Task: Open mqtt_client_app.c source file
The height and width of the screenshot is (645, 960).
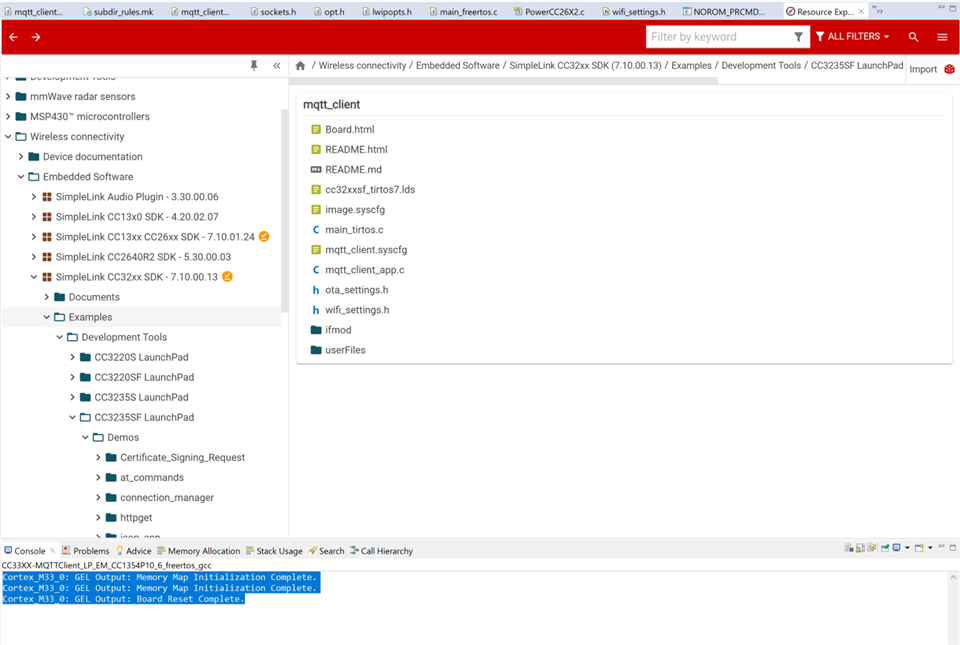Action: click(364, 270)
